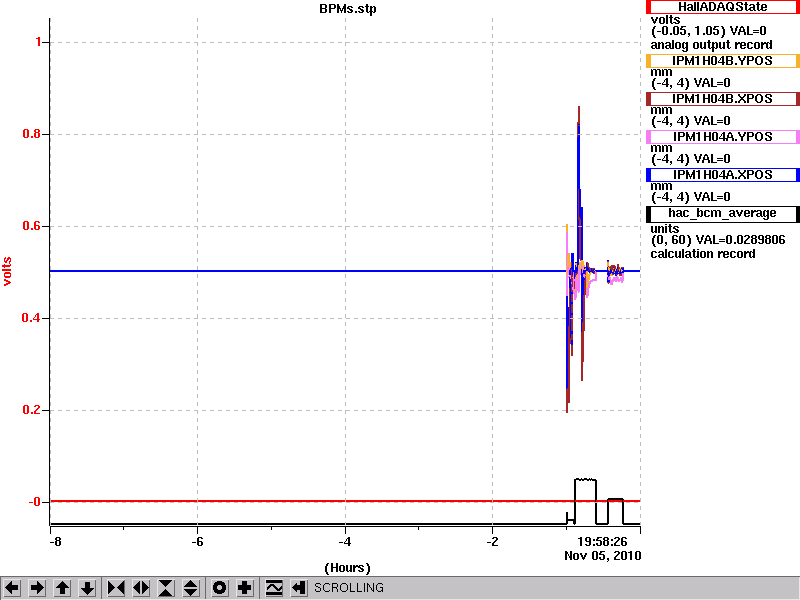The image size is (800, 600).
Task: Click the -4 tick label on time axis
Action: [345, 541]
